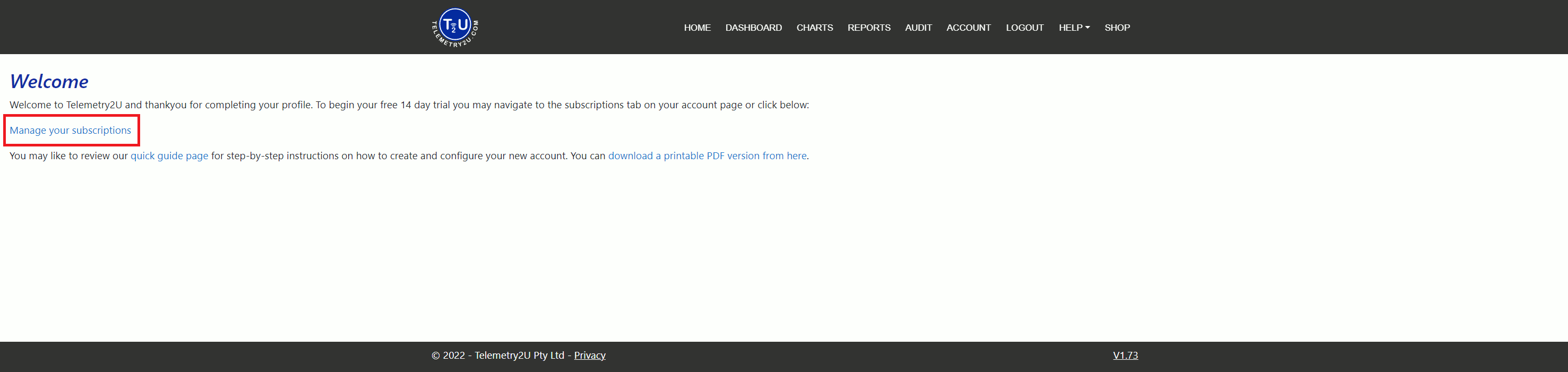The height and width of the screenshot is (372, 1568).
Task: Click LOGOUT in the navigation bar
Action: [1024, 28]
